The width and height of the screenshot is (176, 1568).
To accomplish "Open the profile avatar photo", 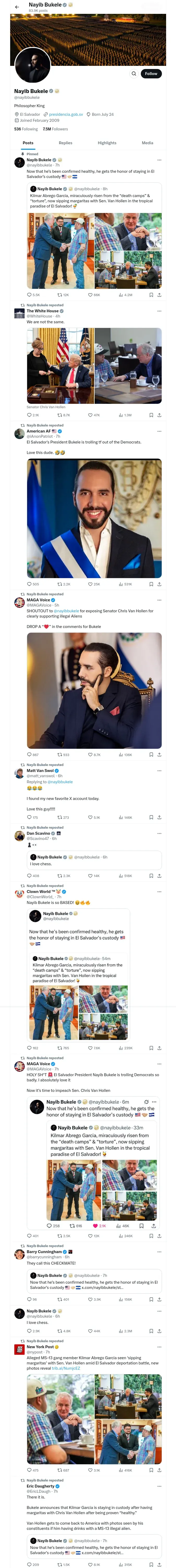I will click(x=32, y=65).
